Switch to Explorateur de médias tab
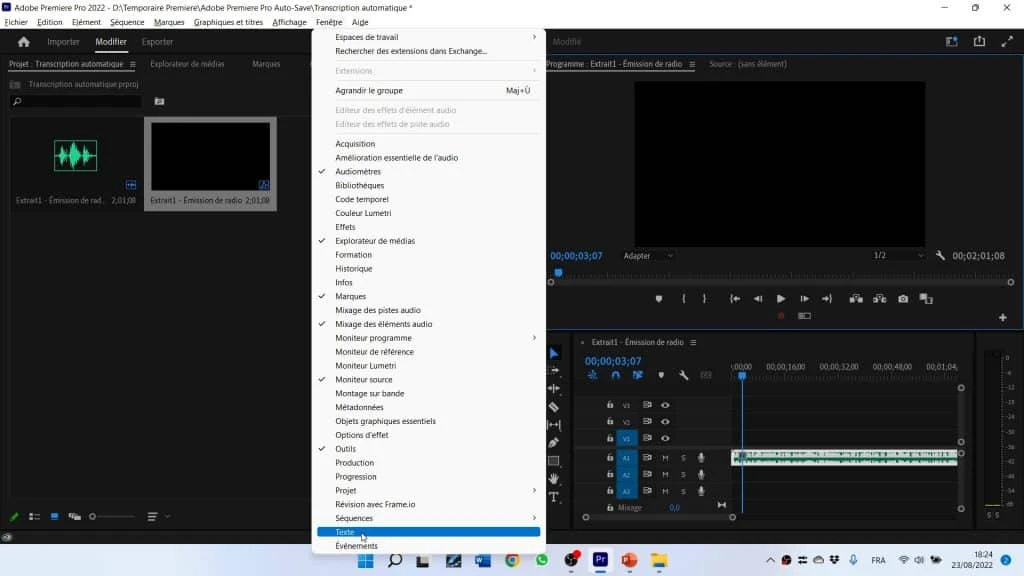Viewport: 1024px width, 576px height. 187,64
